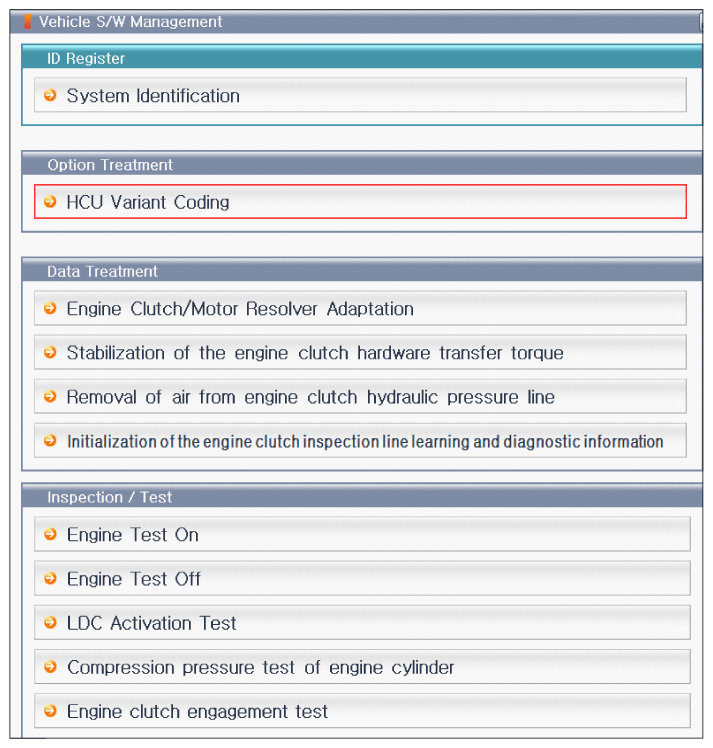Open Engine Clutch/Motor Resolver Adaptation
713x748 pixels.
[361, 308]
